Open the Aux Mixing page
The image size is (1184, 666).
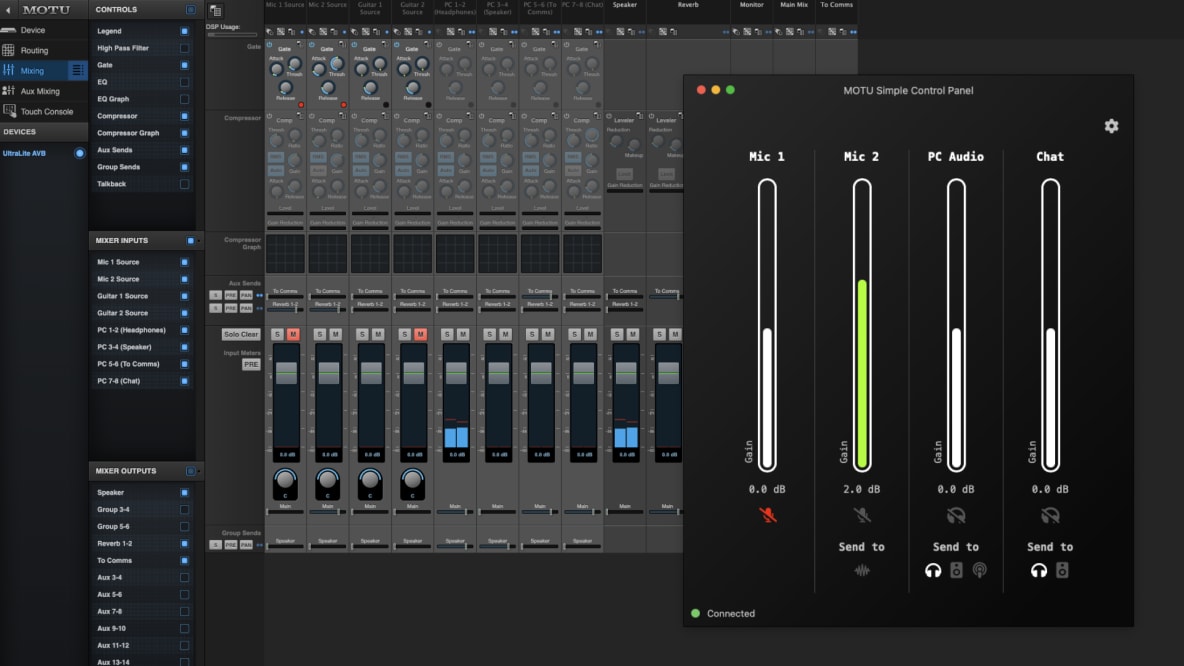coord(43,91)
